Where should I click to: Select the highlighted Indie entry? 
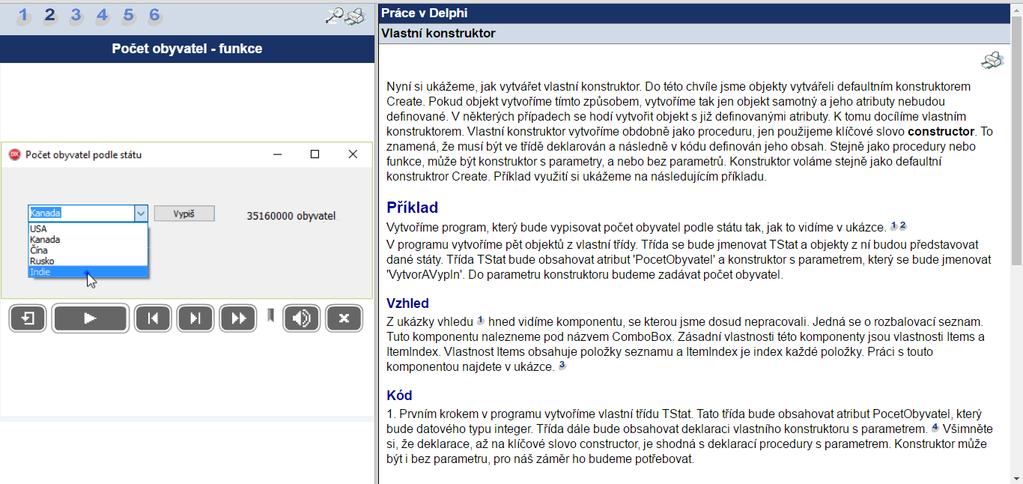click(x=88, y=272)
